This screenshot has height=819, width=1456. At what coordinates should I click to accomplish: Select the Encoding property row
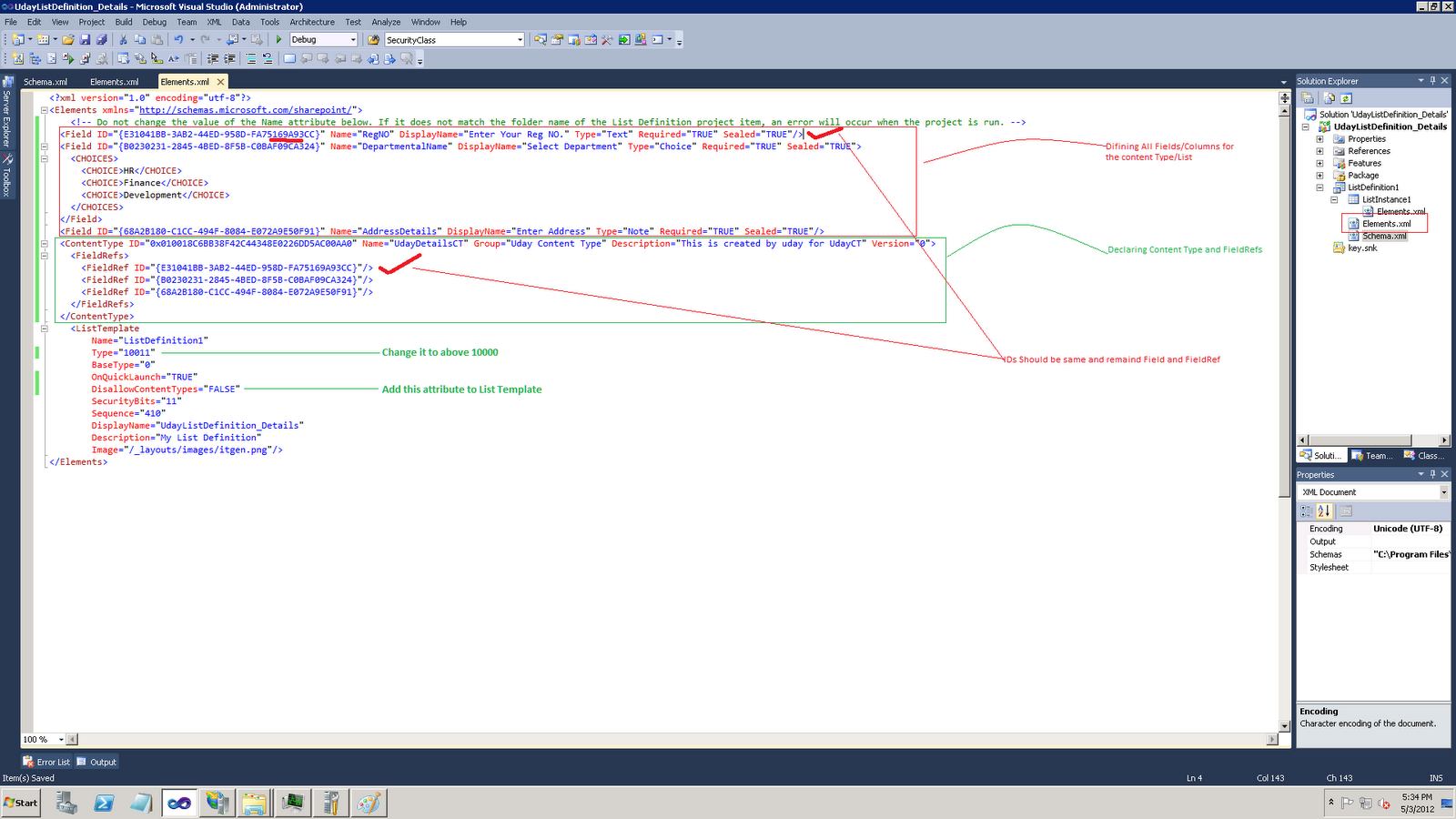pos(1373,529)
